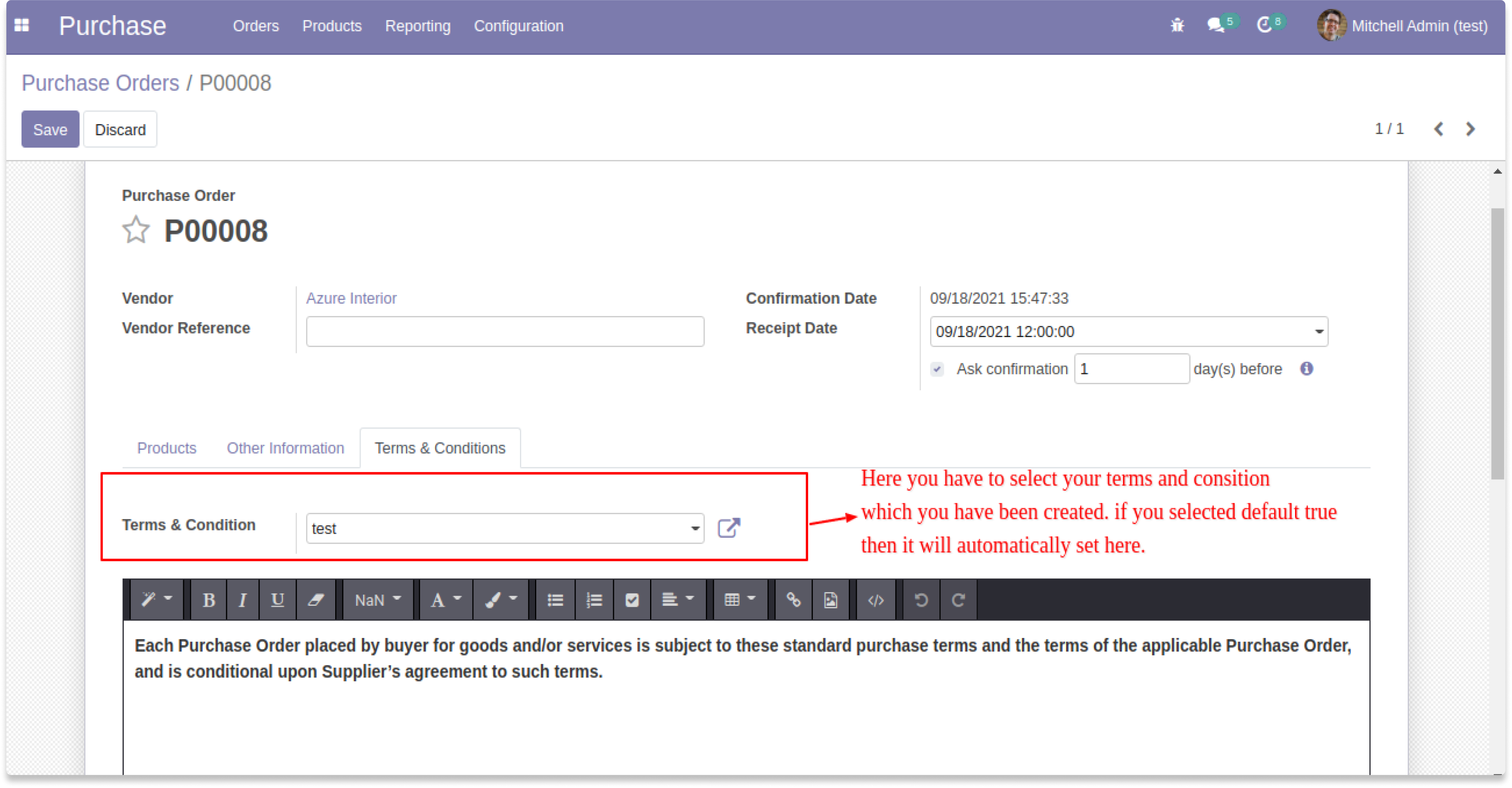Insert an unordered bullet list
This screenshot has width=1512, height=788.
pyautogui.click(x=555, y=600)
